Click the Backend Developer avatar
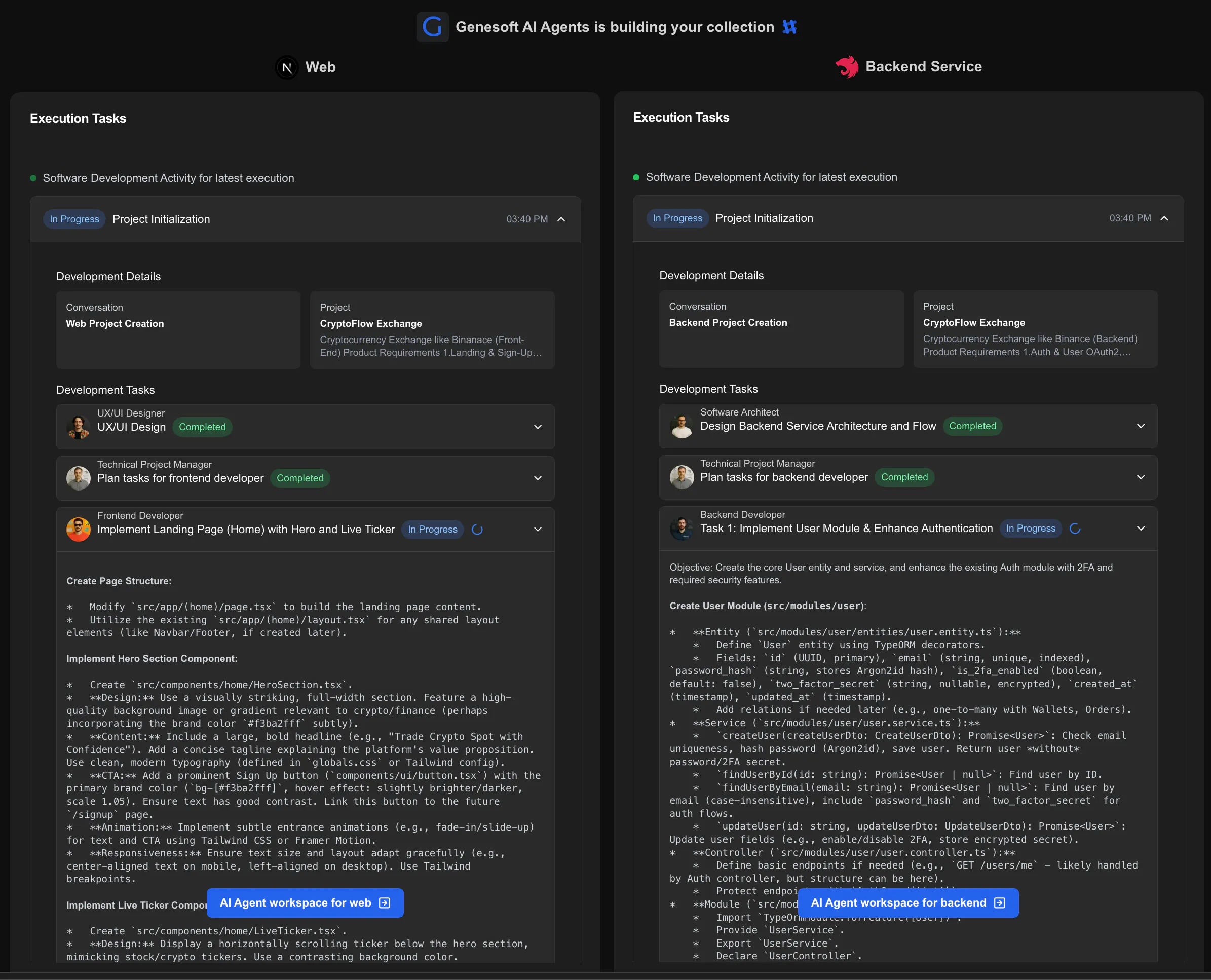This screenshot has width=1211, height=980. (682, 529)
